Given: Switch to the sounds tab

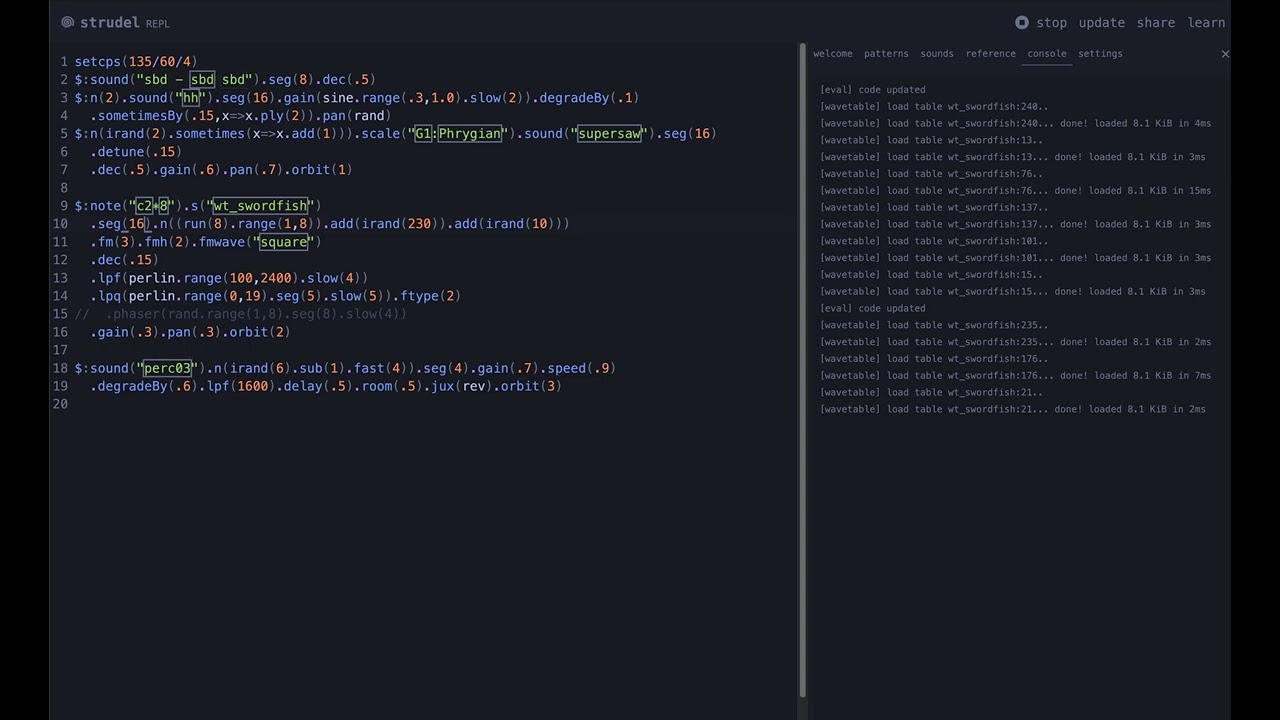Looking at the screenshot, I should pos(937,54).
